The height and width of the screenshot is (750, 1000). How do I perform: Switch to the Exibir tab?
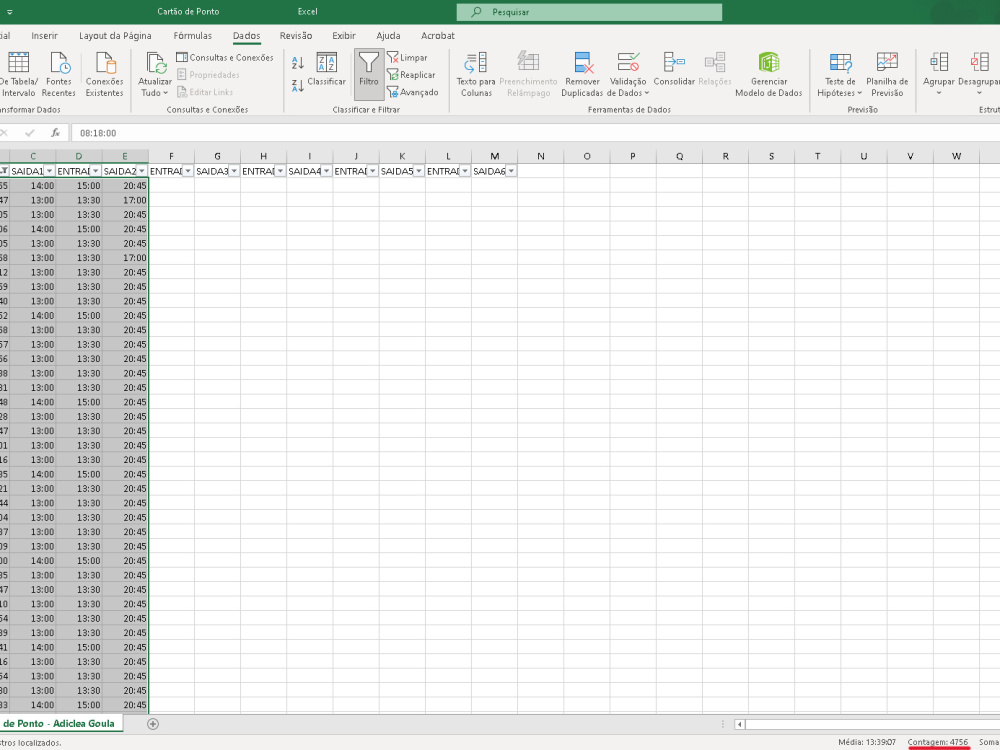pos(344,36)
